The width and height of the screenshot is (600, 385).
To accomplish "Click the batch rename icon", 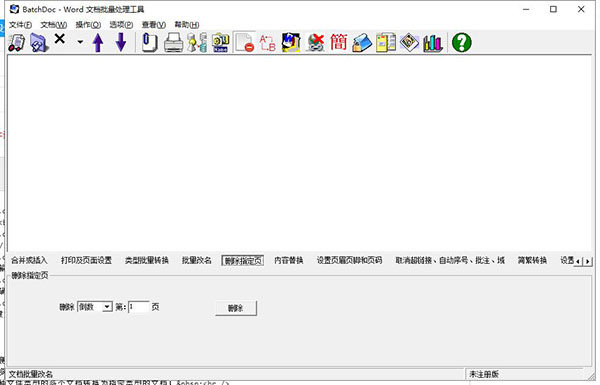I will coord(220,42).
